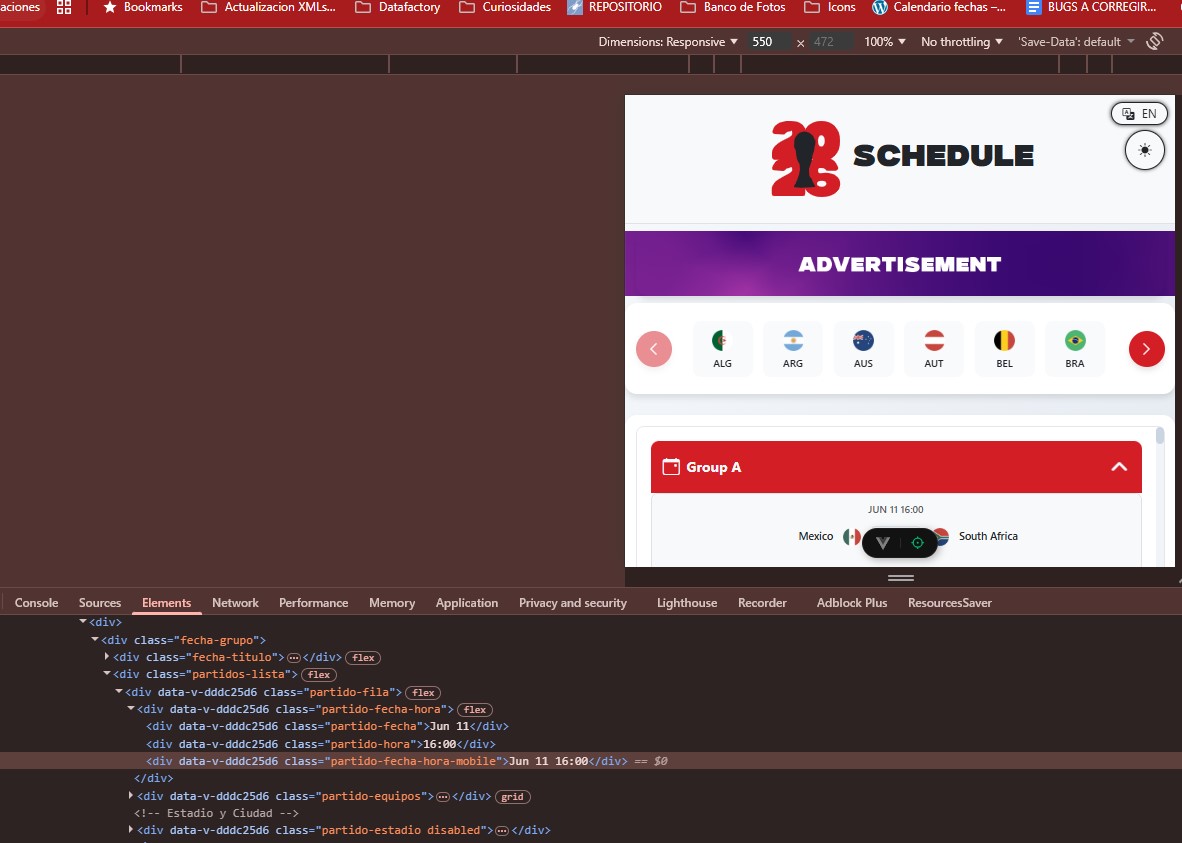Click the green component inspector target icon

[x=917, y=542]
